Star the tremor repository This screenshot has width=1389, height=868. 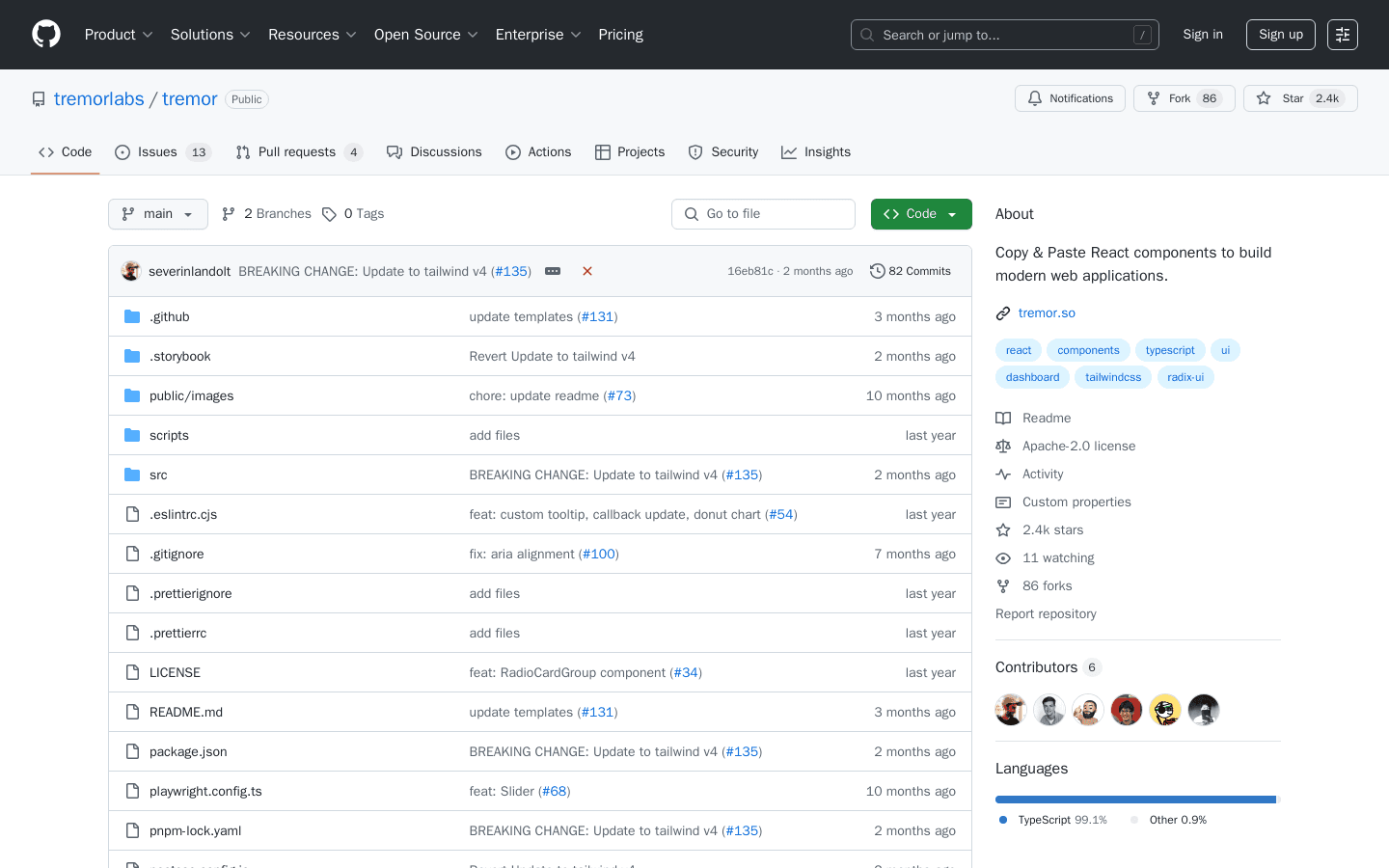[1300, 98]
